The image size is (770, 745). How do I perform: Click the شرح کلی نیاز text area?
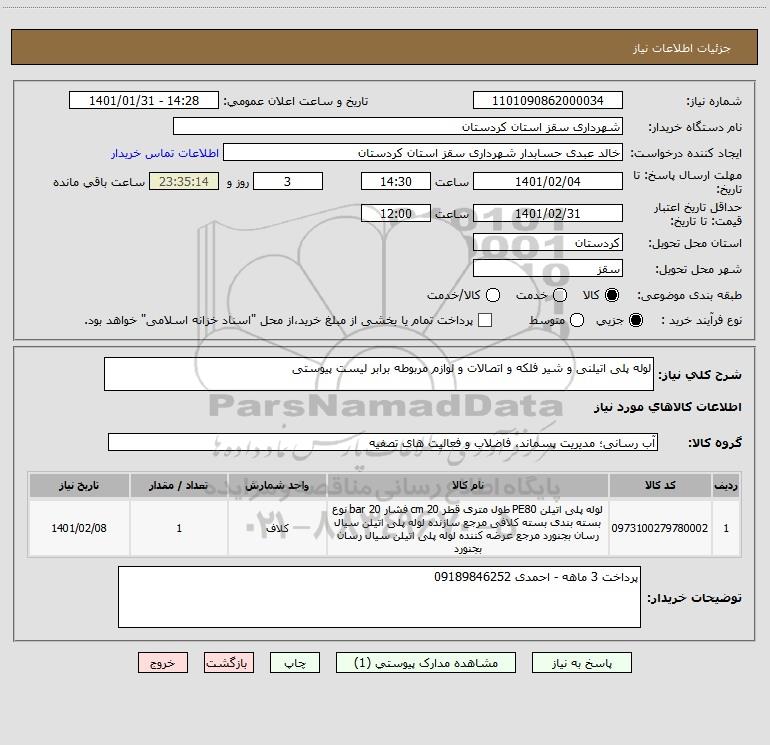379,374
